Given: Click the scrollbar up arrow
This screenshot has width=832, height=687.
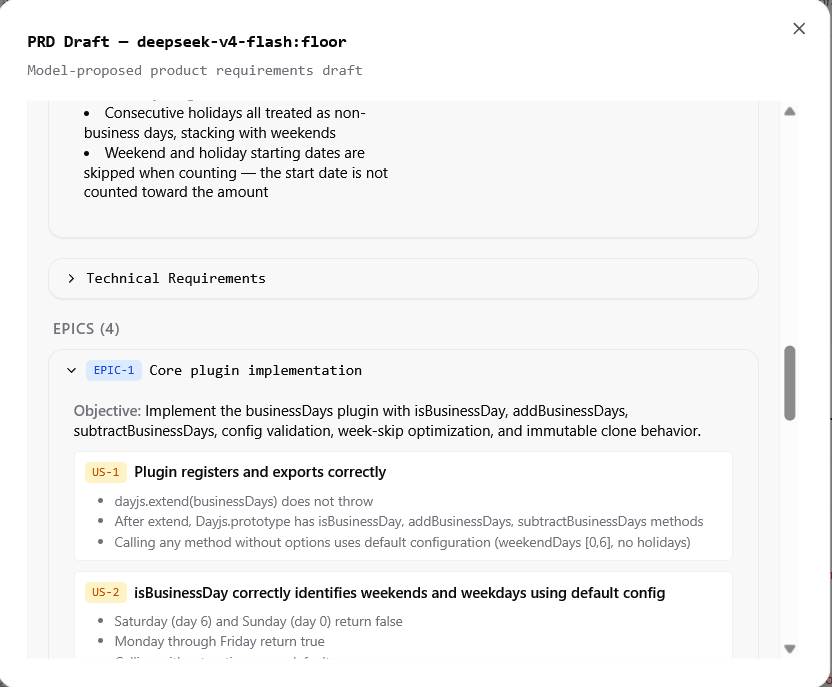Looking at the screenshot, I should pos(790,111).
